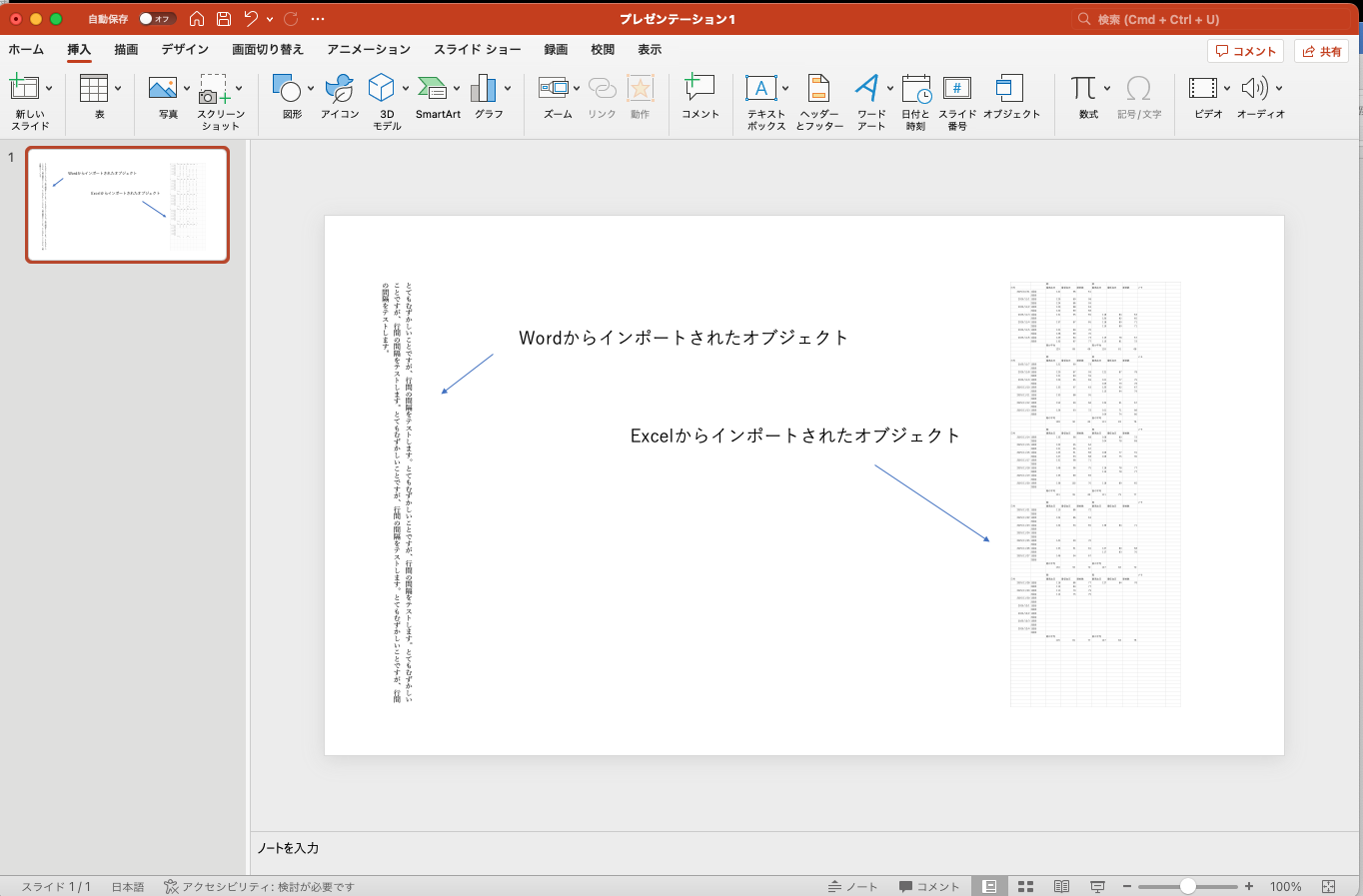Insert a new slide
Viewport: 1363px width, 896px height.
(24, 89)
